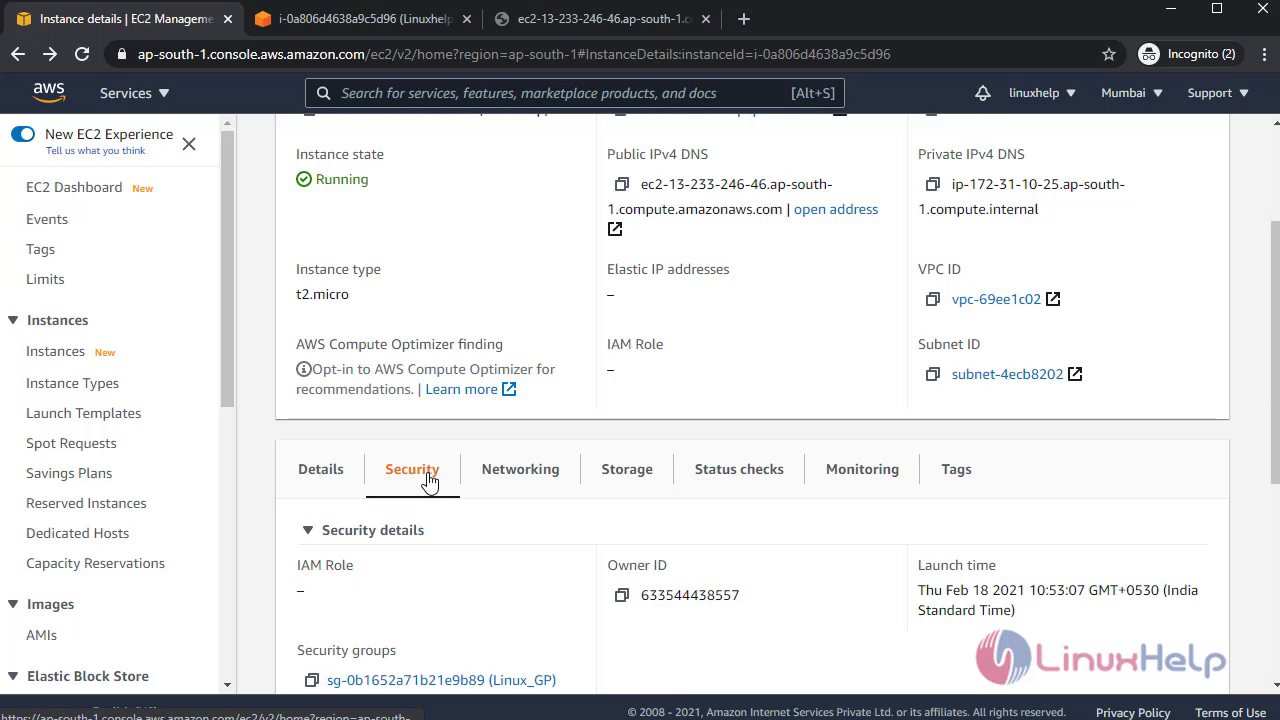
Task: Go forward in browser history
Action: pyautogui.click(x=50, y=54)
